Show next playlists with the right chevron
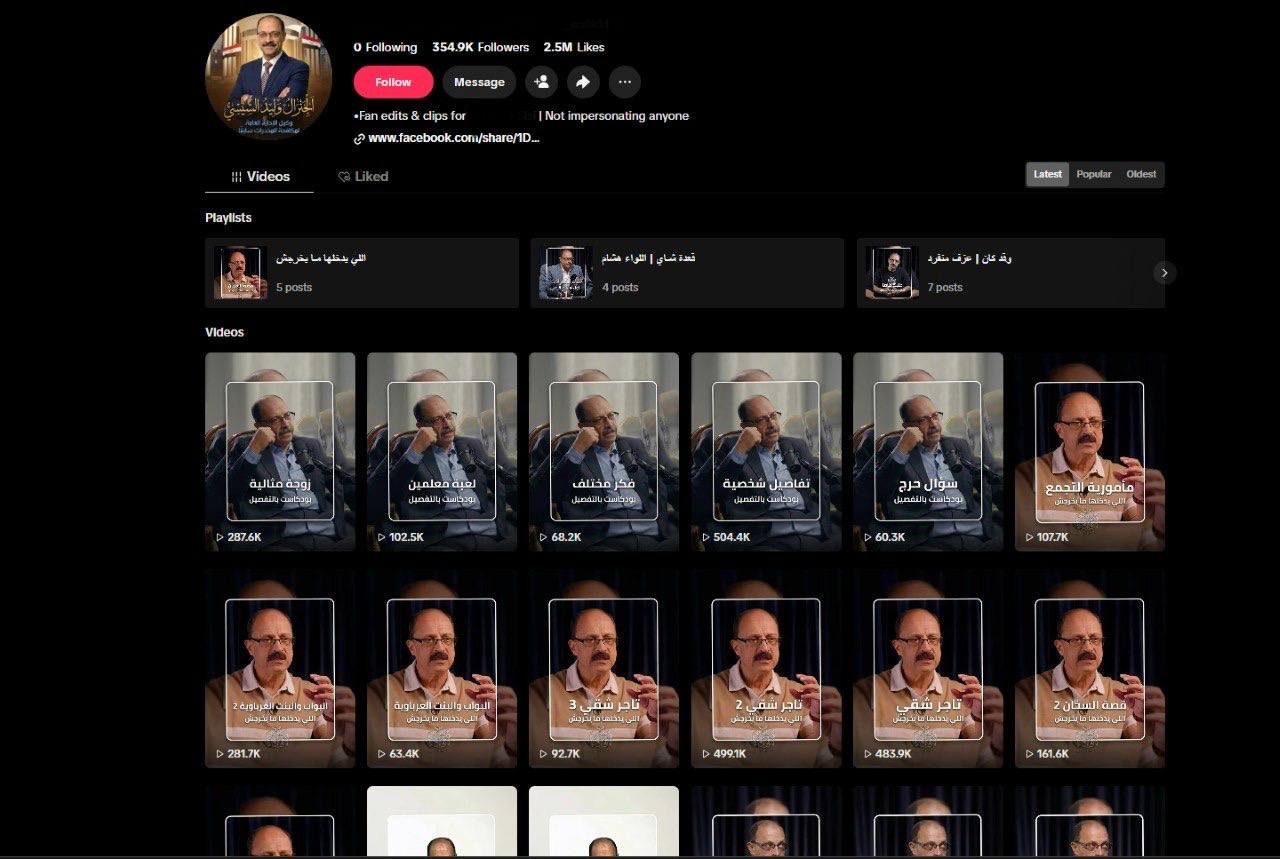 coord(1164,272)
